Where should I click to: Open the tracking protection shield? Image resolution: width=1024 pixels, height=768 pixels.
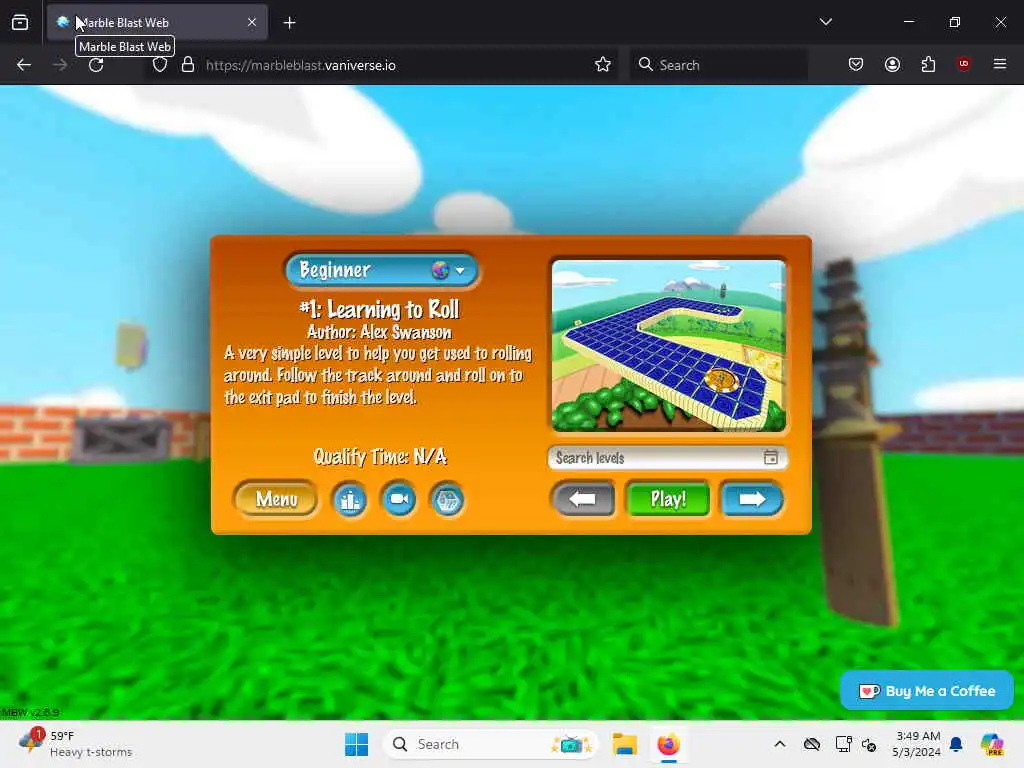tap(160, 65)
